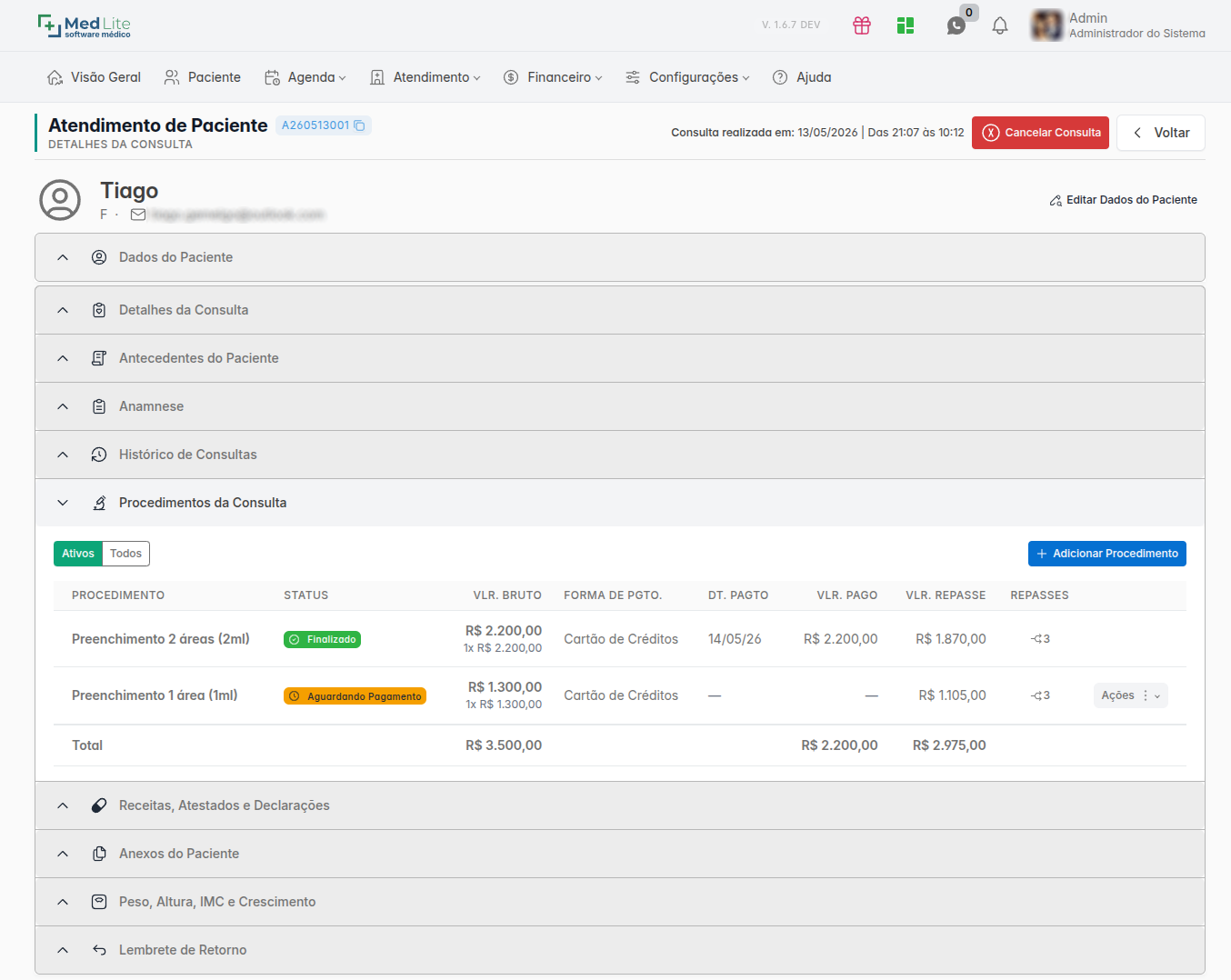1231x980 pixels.
Task: Click the R$ 1.105,00 repasse value
Action: point(952,695)
